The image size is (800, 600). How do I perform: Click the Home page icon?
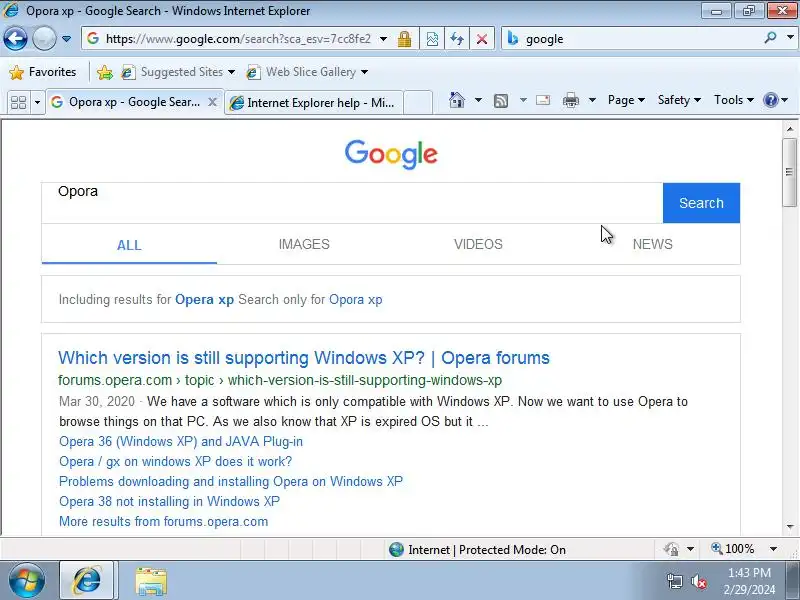[457, 100]
